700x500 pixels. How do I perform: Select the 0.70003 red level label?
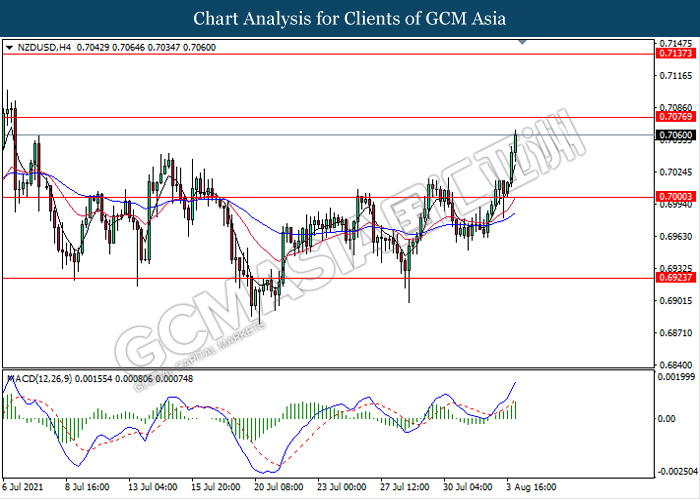(x=676, y=196)
